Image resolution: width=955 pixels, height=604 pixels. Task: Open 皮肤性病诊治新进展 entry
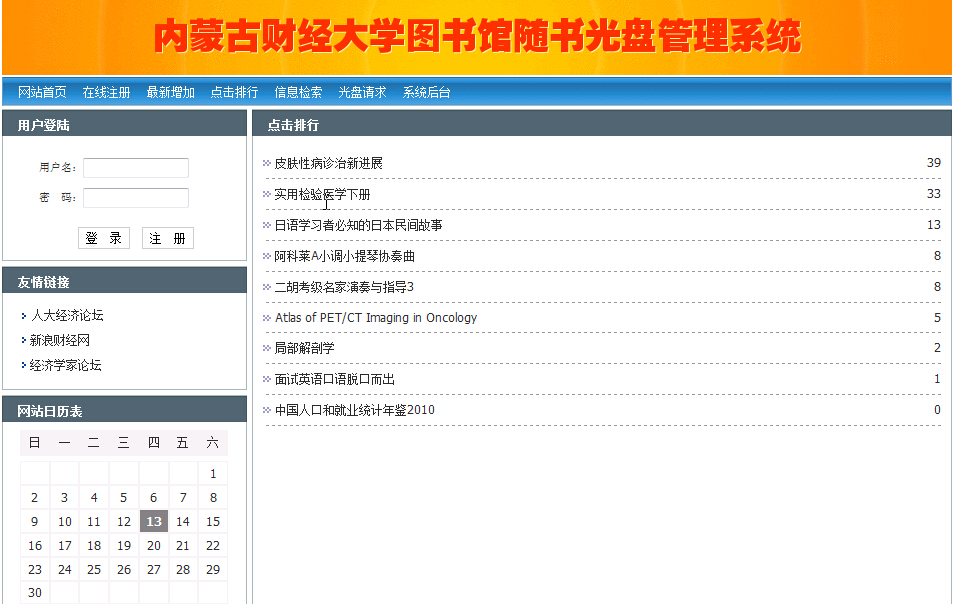328,163
